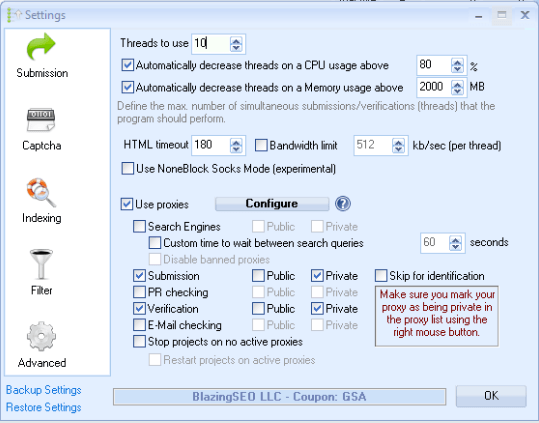539x423 pixels.
Task: Open the Backup Settings link
Action: point(44,390)
